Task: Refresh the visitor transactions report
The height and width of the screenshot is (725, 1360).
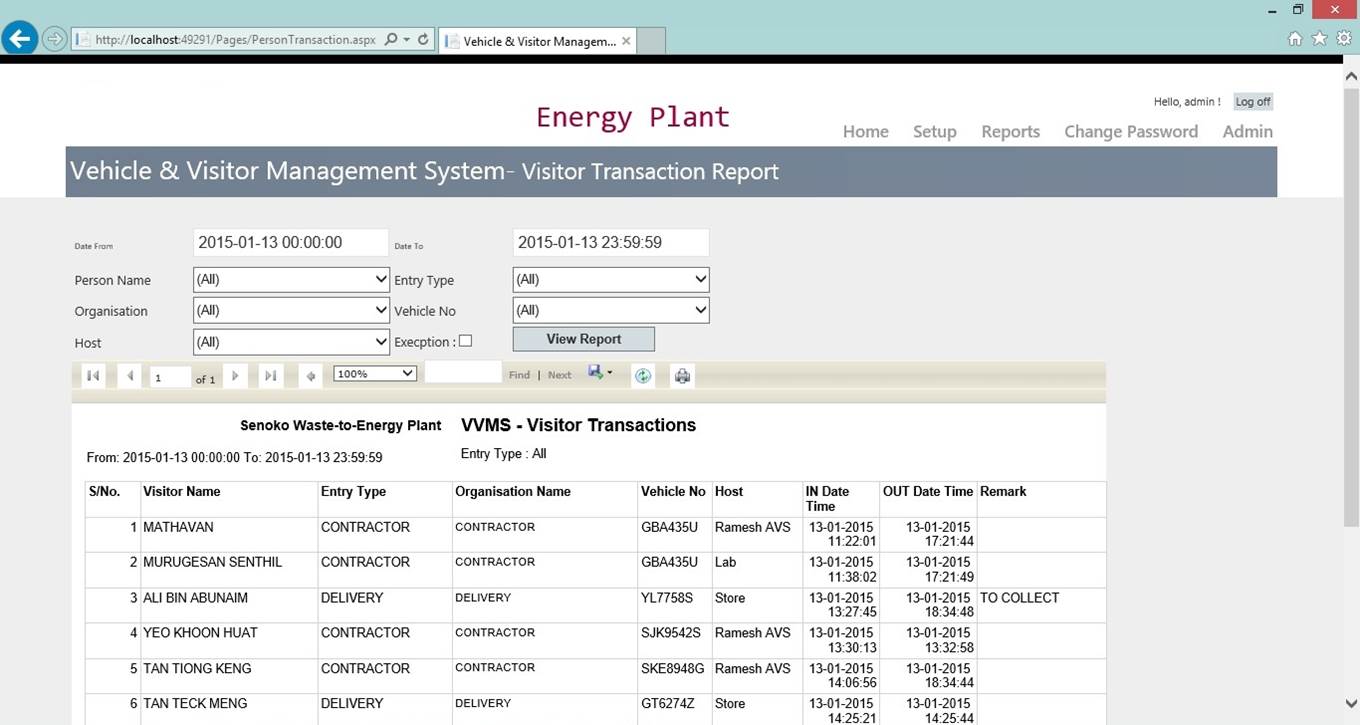Action: tap(643, 375)
